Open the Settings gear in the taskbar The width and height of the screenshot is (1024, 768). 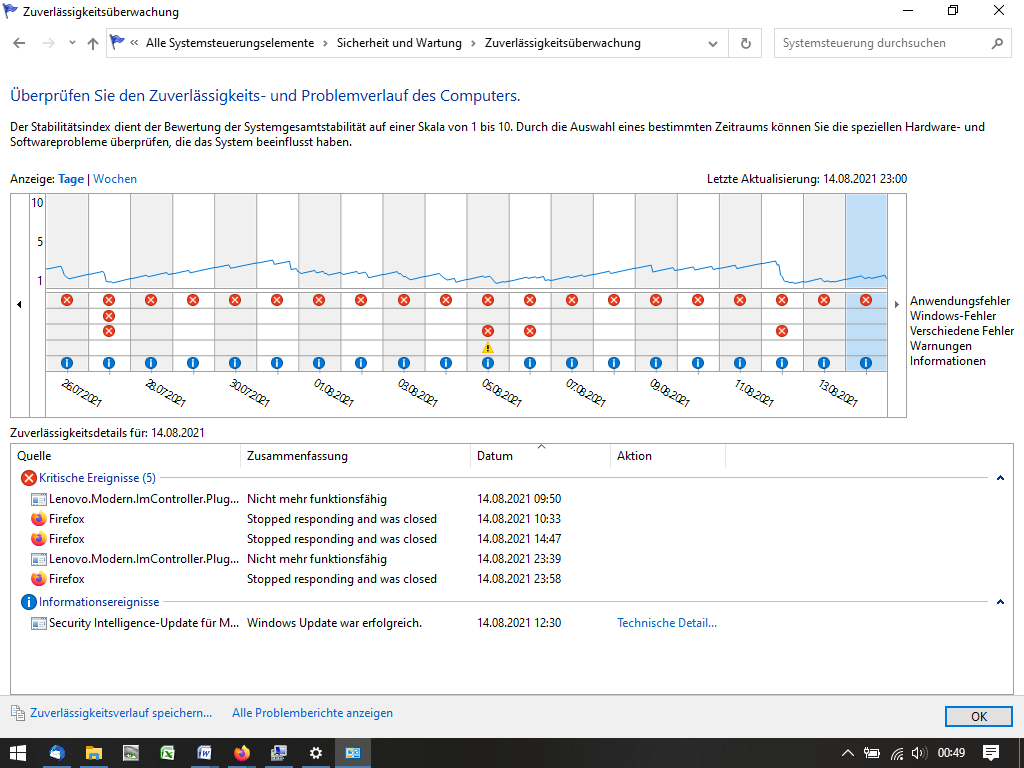pyautogui.click(x=316, y=753)
